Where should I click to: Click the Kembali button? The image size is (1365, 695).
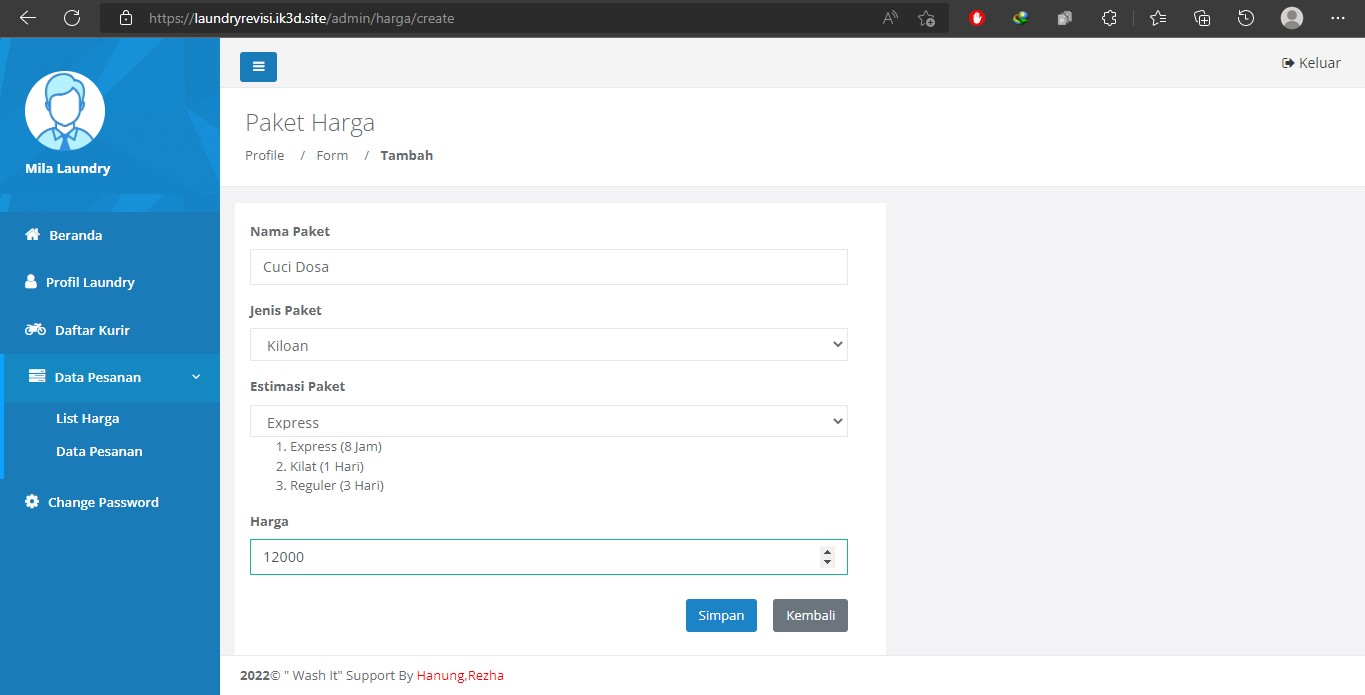pos(810,616)
